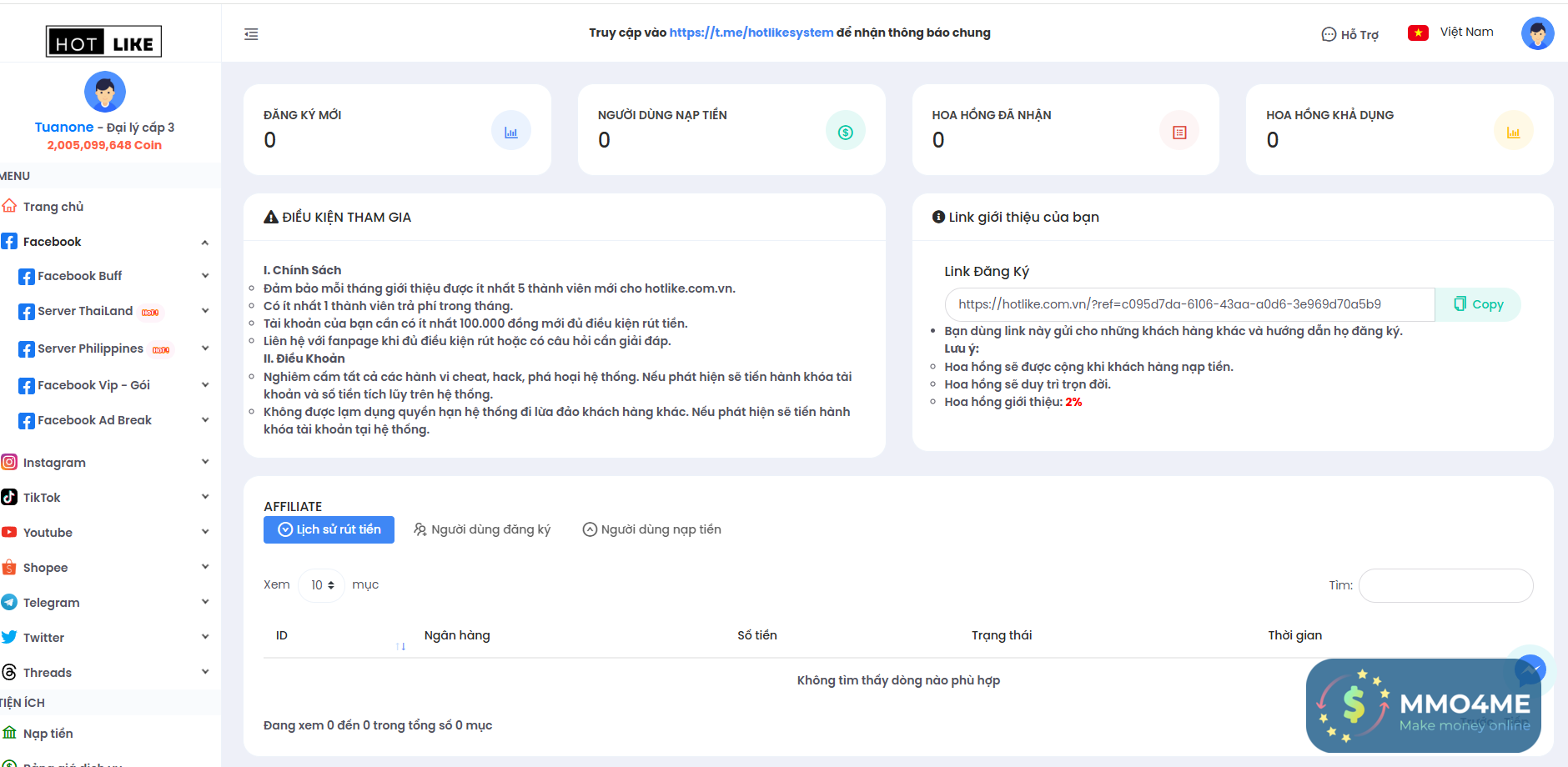This screenshot has height=767, width=1568.
Task: Open the rows-per-page dropdown showing 10
Action: click(x=322, y=585)
